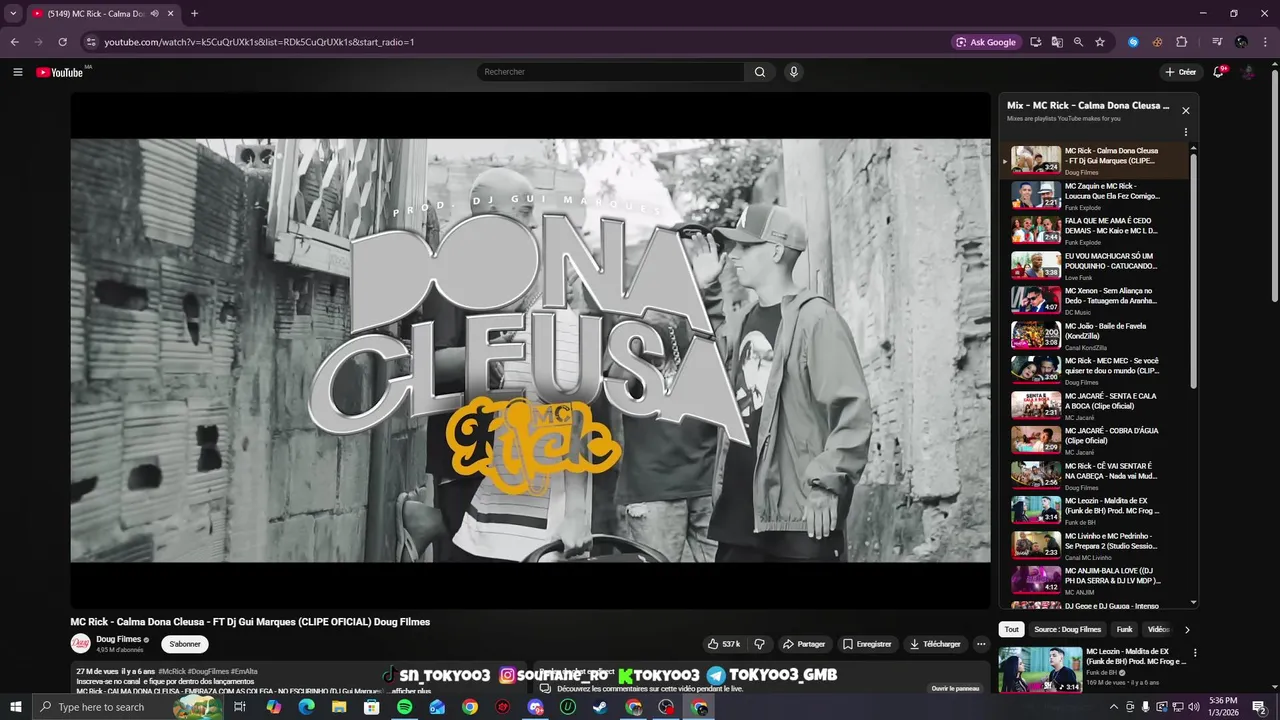This screenshot has width=1280, height=720.
Task: Click the install app icon in address bar
Action: (x=1036, y=42)
